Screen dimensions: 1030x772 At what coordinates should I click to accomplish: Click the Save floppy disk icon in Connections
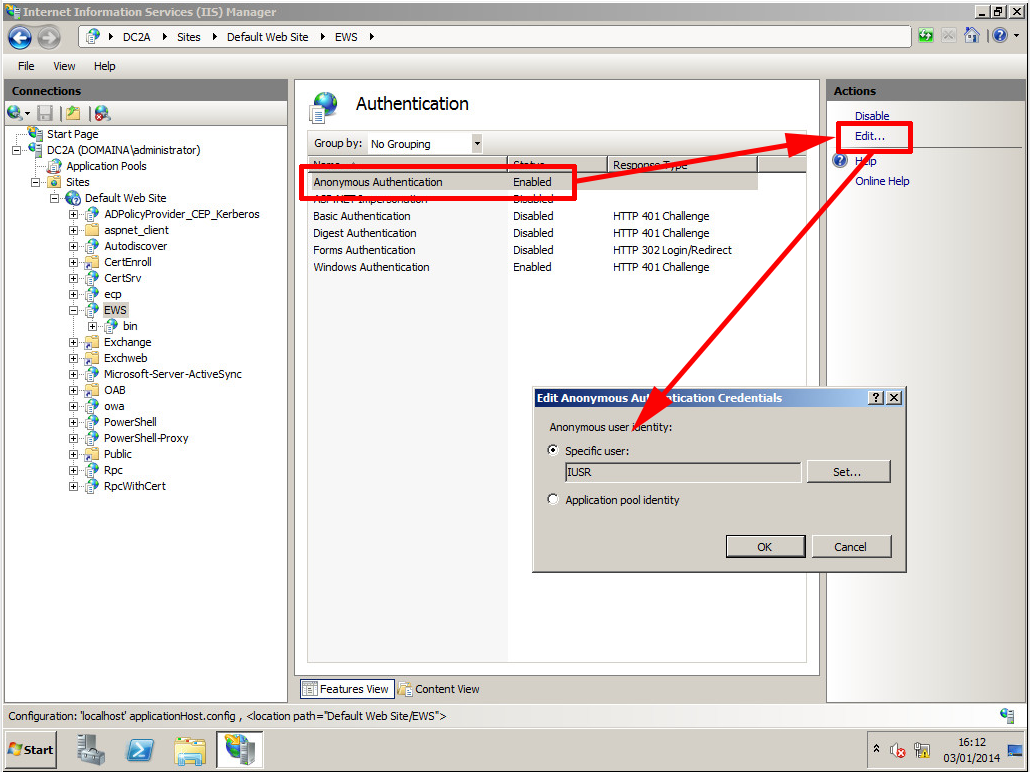[45, 113]
